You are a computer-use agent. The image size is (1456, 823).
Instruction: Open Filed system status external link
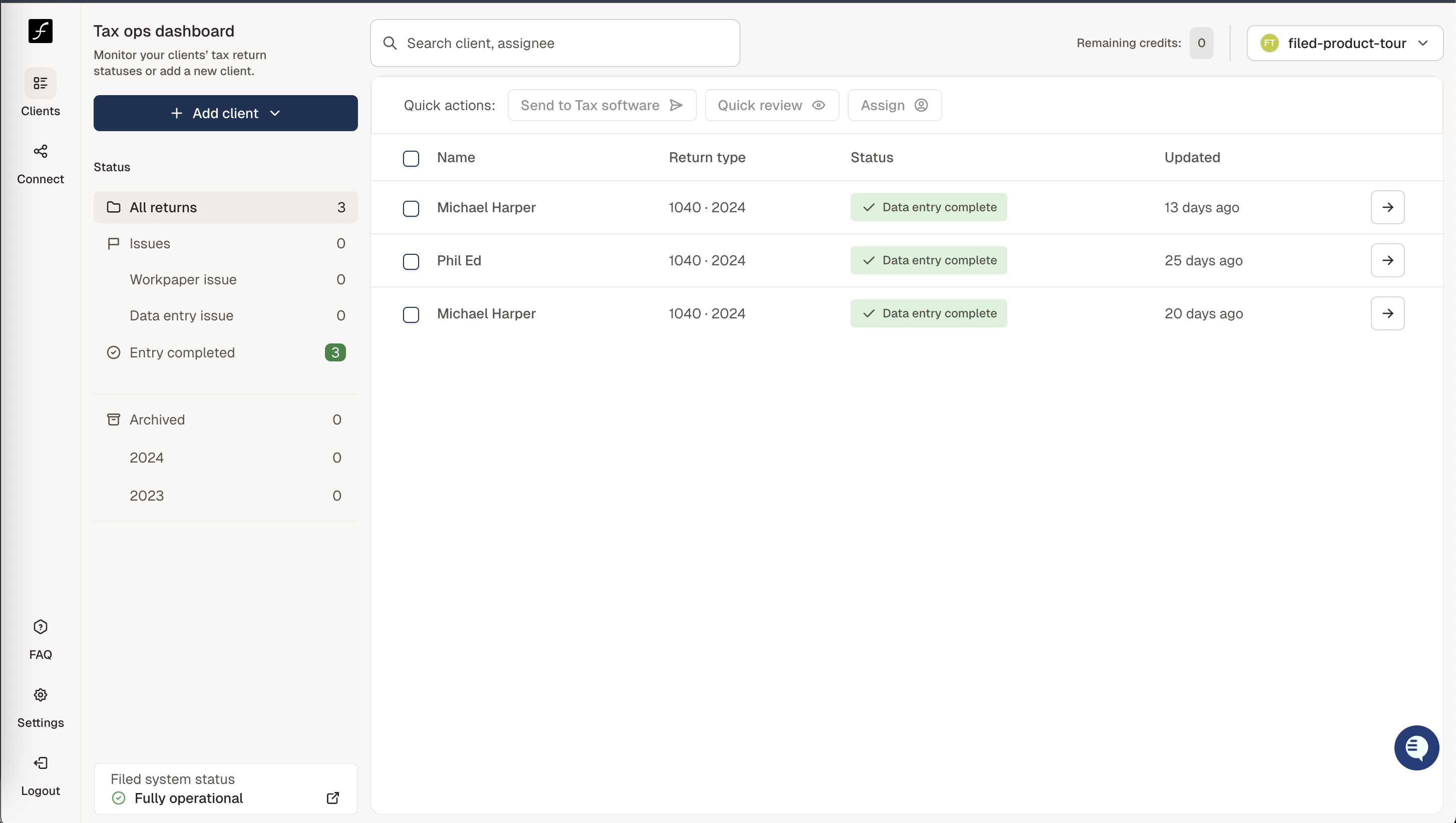click(332, 798)
